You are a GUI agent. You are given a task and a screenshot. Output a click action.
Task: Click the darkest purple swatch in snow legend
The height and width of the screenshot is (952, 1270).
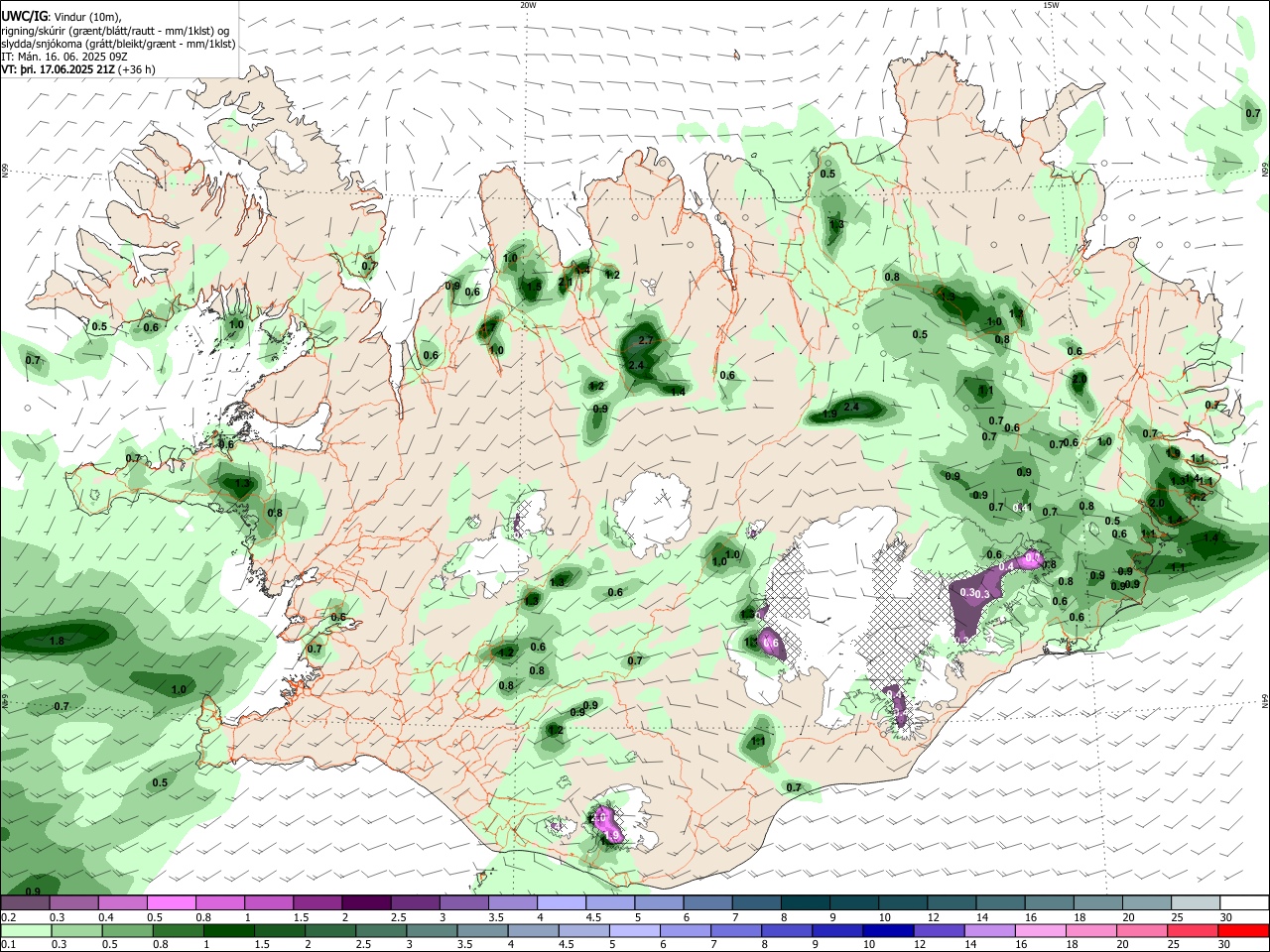tap(367, 903)
